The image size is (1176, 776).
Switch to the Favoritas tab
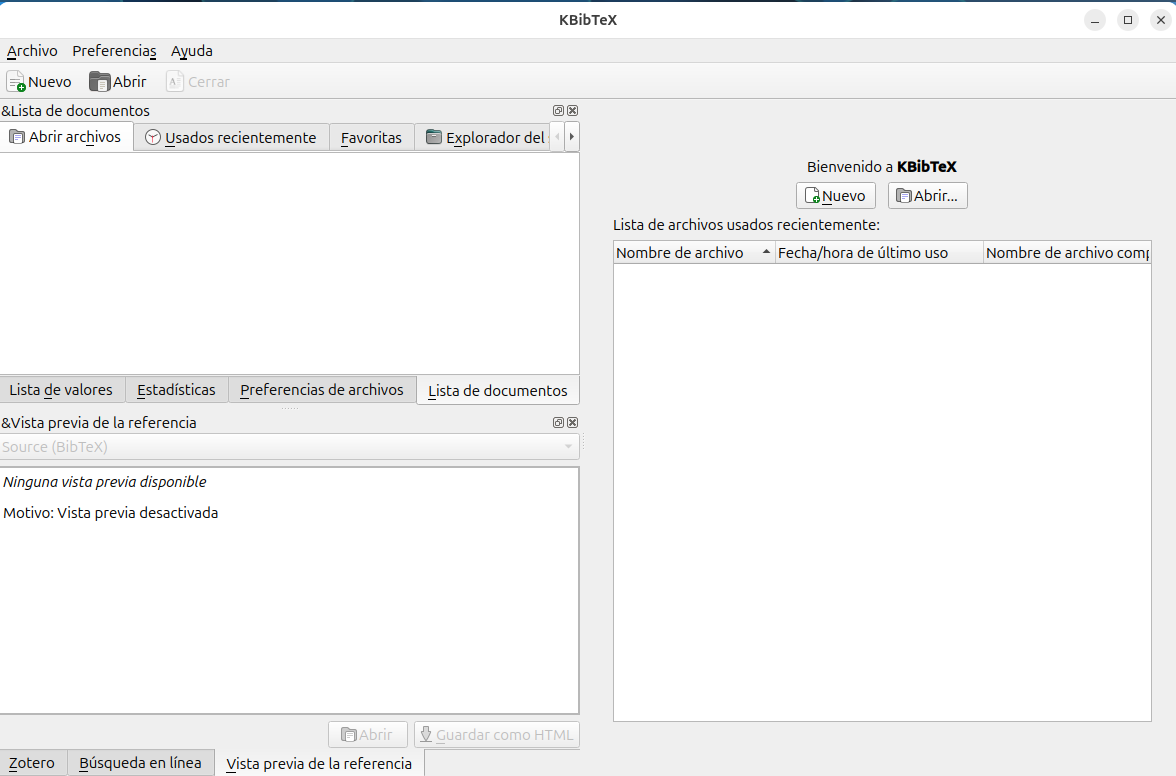(x=371, y=137)
